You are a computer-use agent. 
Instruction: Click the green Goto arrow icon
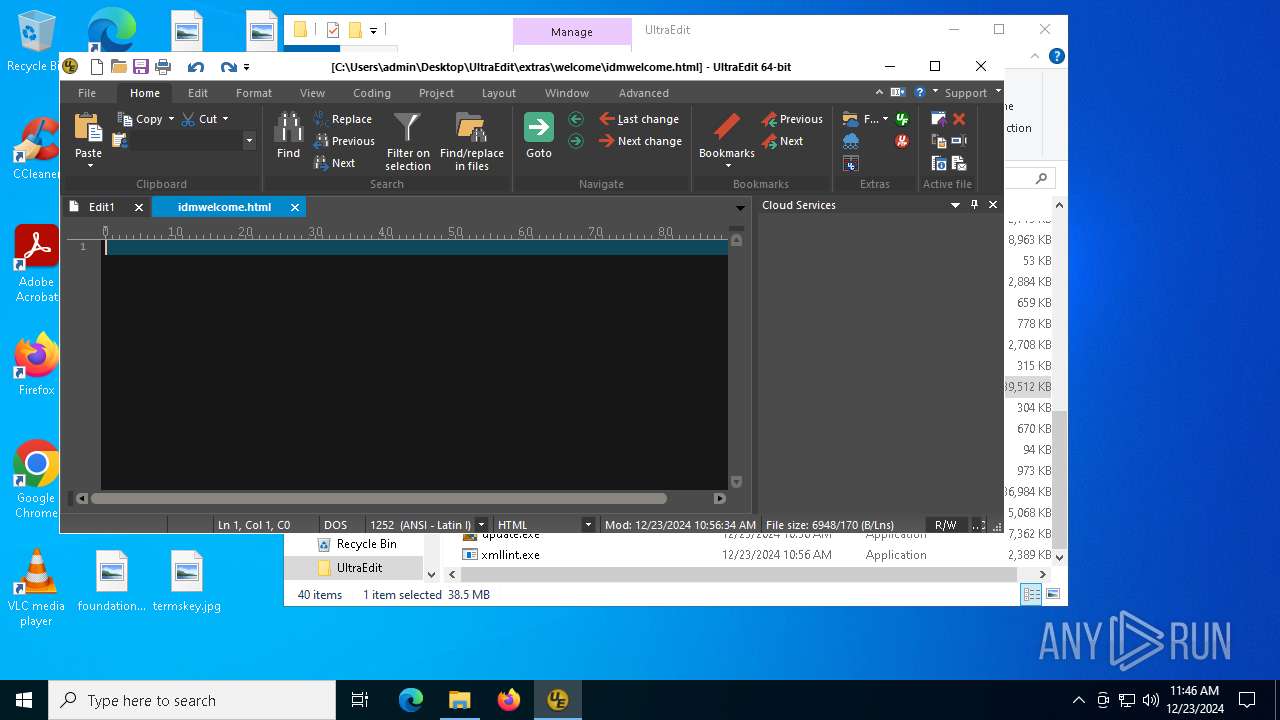point(539,127)
